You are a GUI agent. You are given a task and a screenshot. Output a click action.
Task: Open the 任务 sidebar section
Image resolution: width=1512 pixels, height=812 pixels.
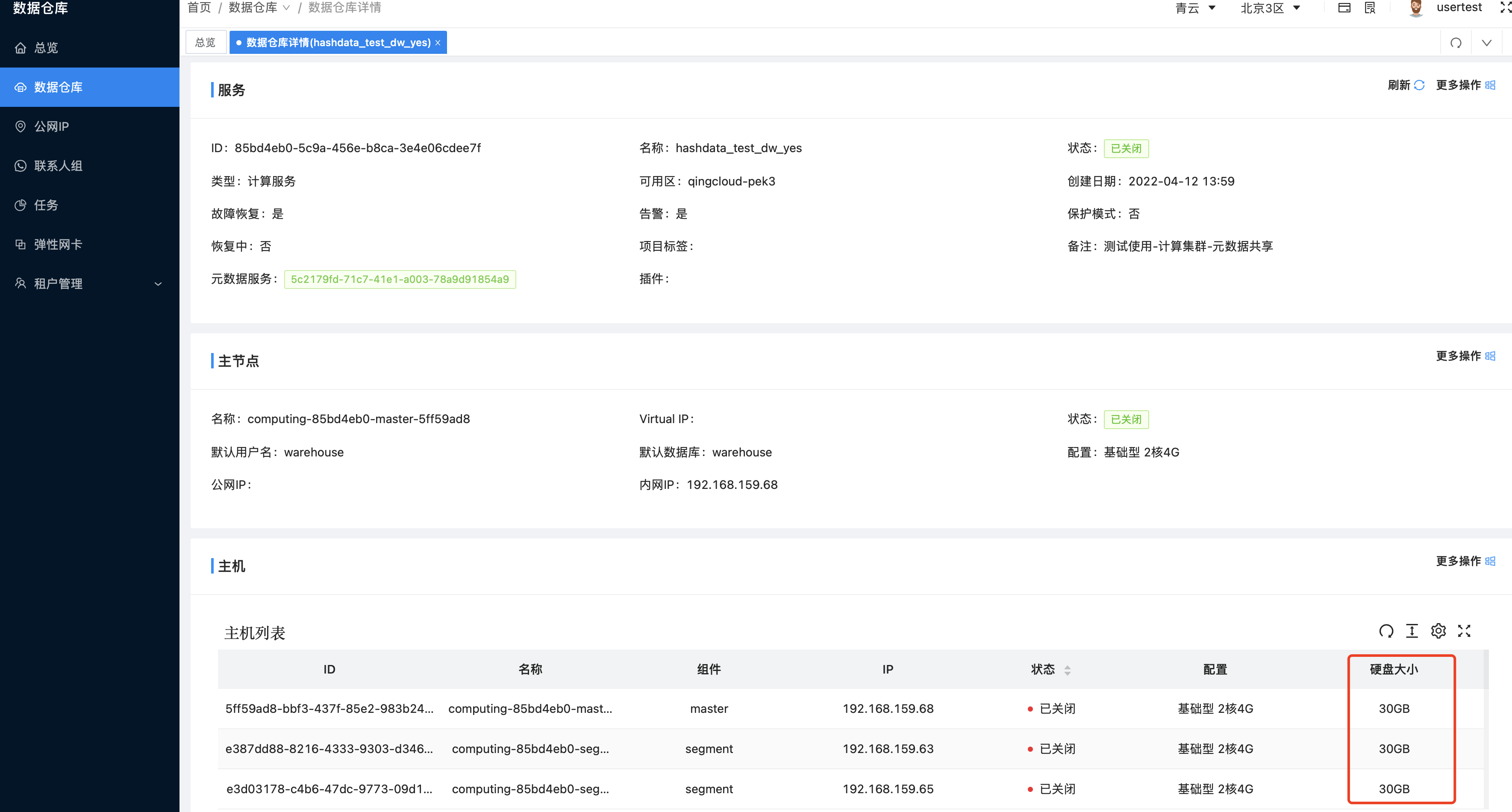point(45,205)
